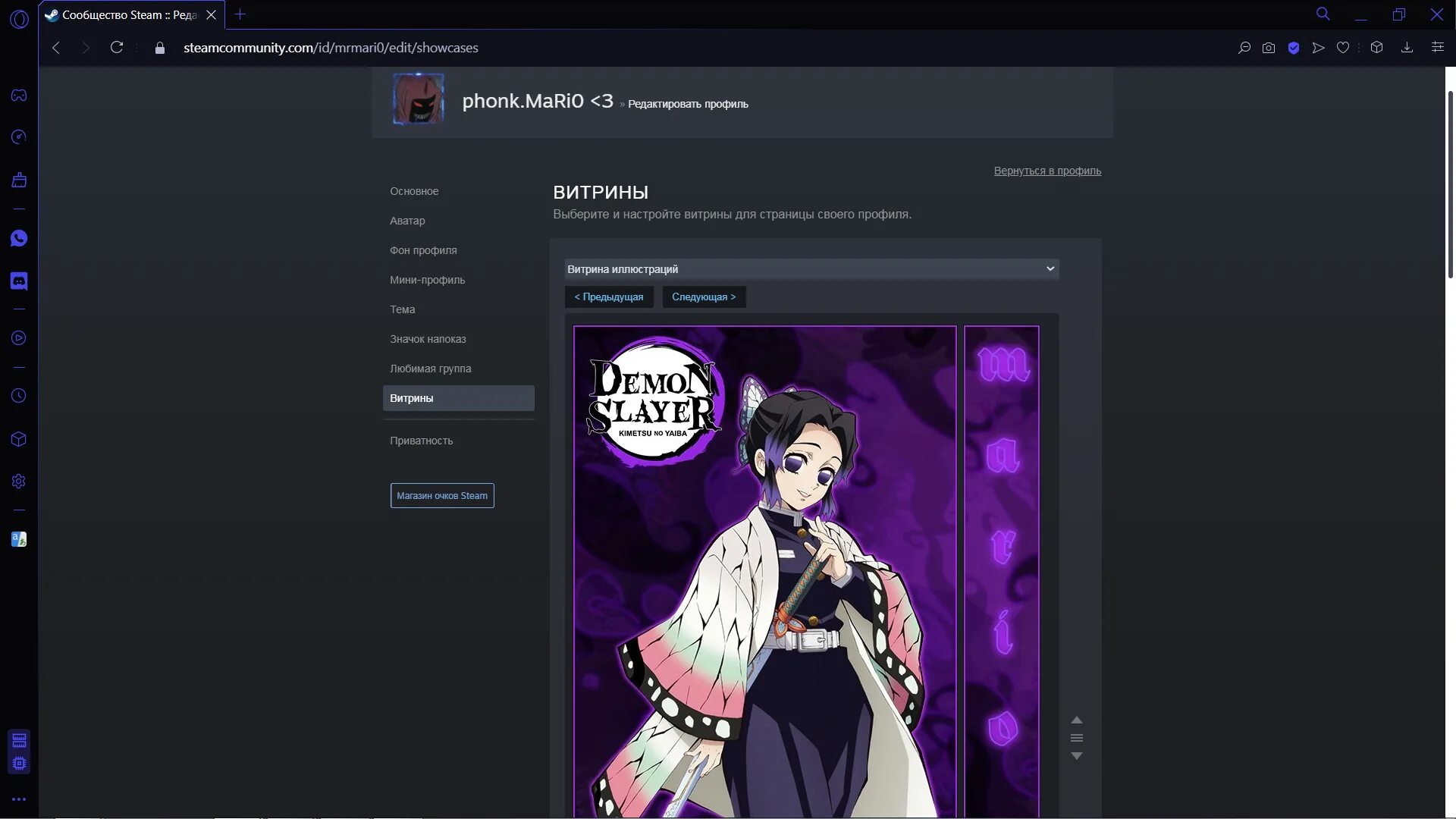The height and width of the screenshot is (819, 1456).
Task: Open the shopping bag icon in sidebar
Action: click(19, 180)
